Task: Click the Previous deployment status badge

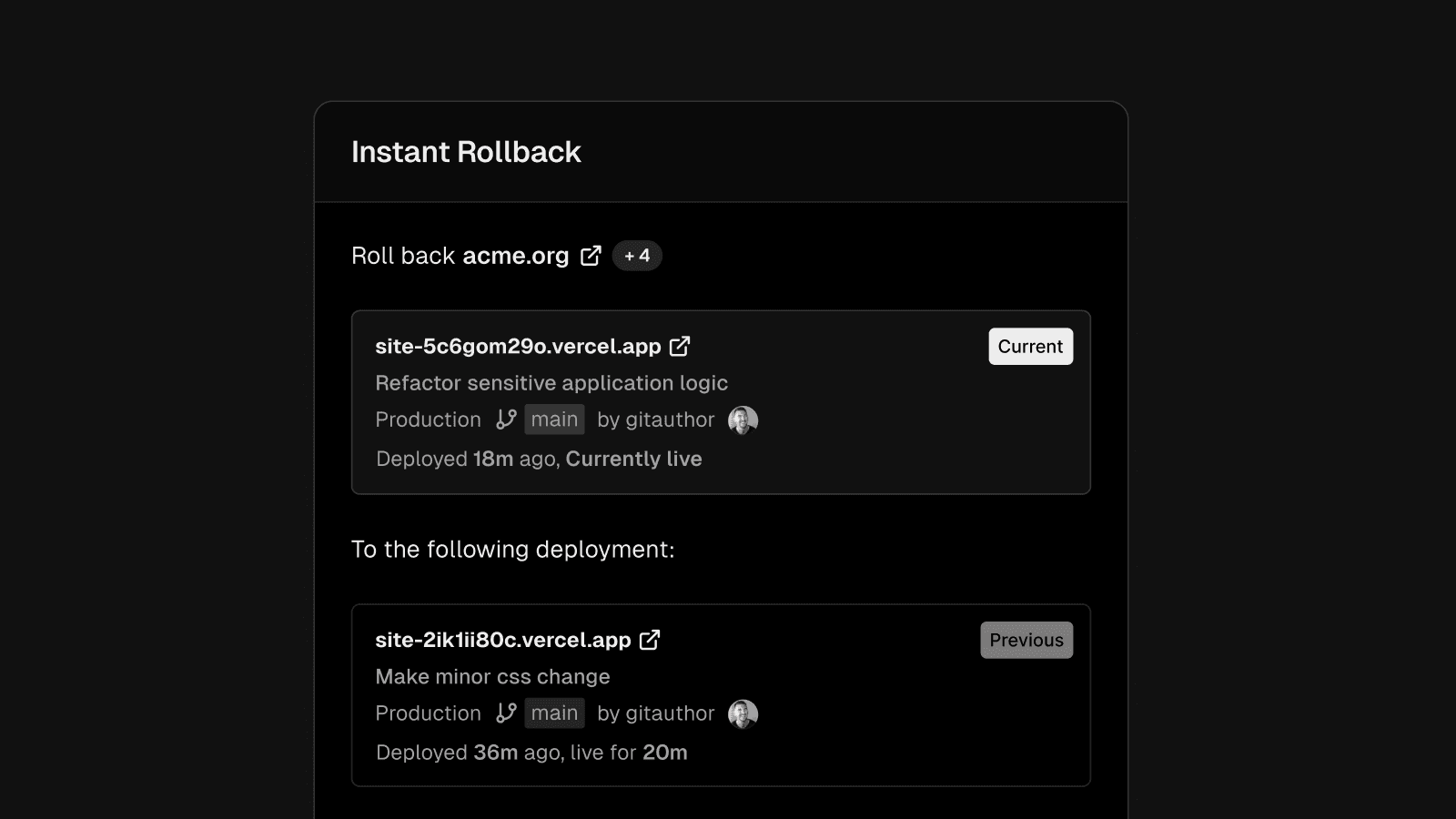Action: click(1026, 640)
